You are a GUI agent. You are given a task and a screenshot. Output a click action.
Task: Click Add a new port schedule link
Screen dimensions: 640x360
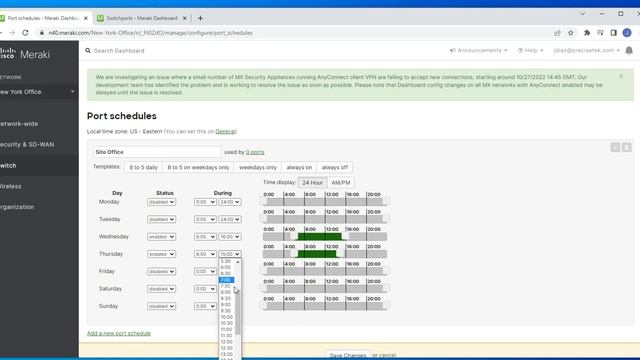pos(119,333)
